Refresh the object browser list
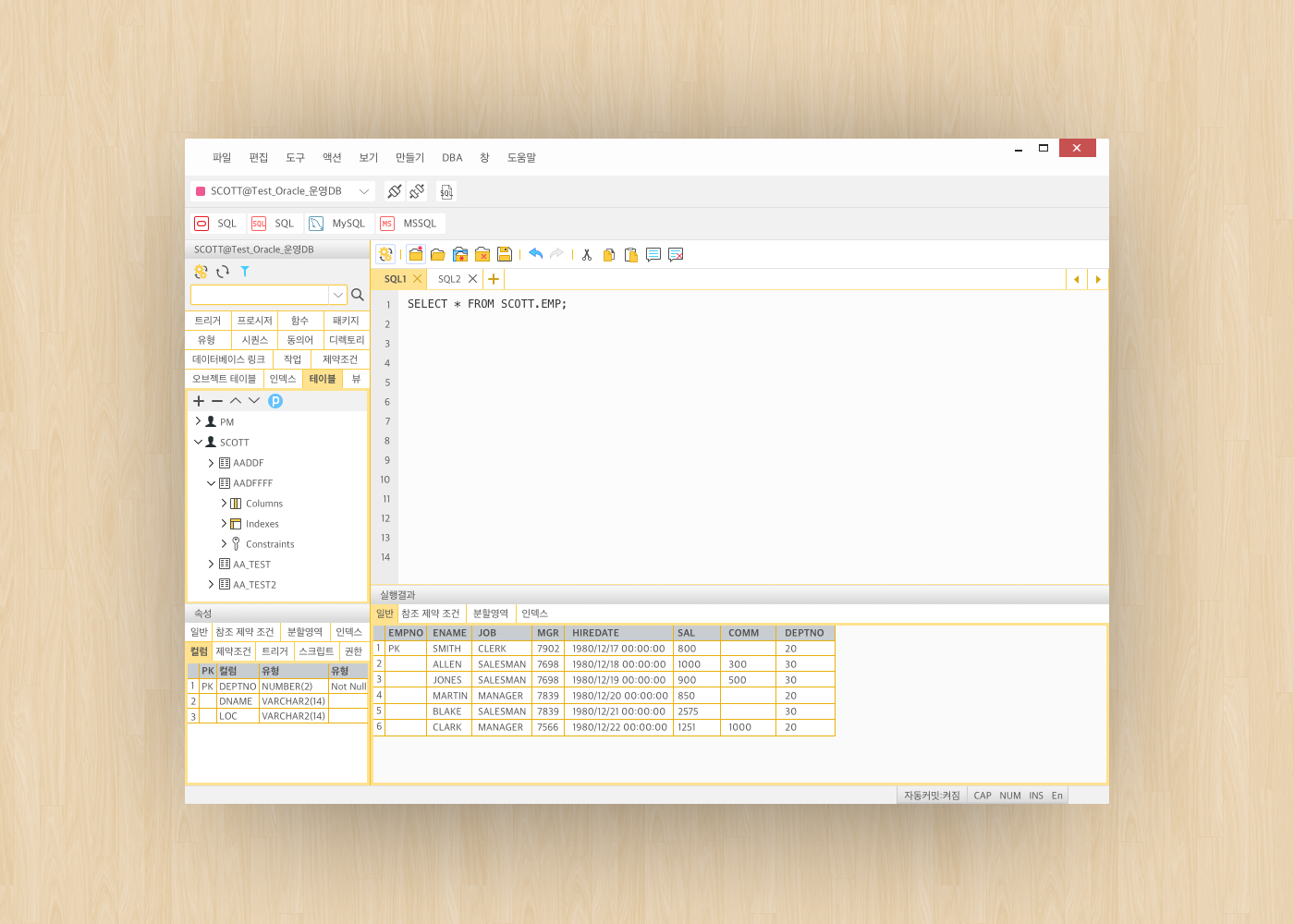Image resolution: width=1294 pixels, height=924 pixels. point(223,272)
